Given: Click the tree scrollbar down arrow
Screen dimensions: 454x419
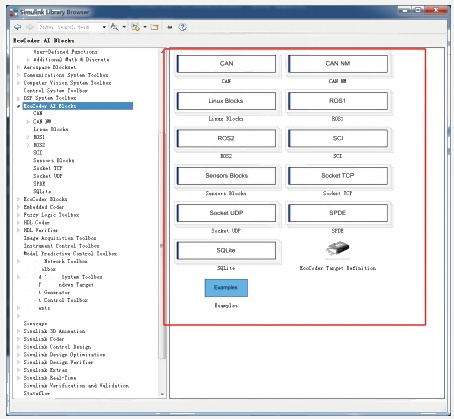Looking at the screenshot, I should click(162, 394).
